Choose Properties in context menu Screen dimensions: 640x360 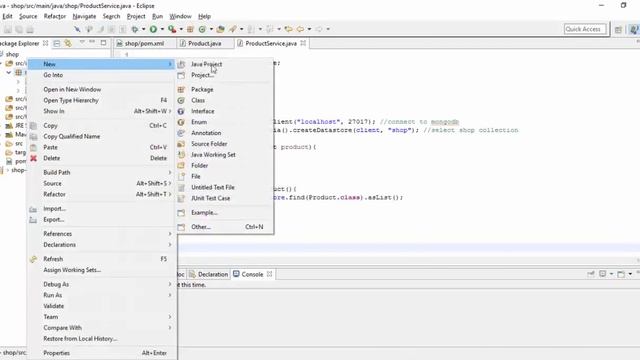tap(102, 353)
